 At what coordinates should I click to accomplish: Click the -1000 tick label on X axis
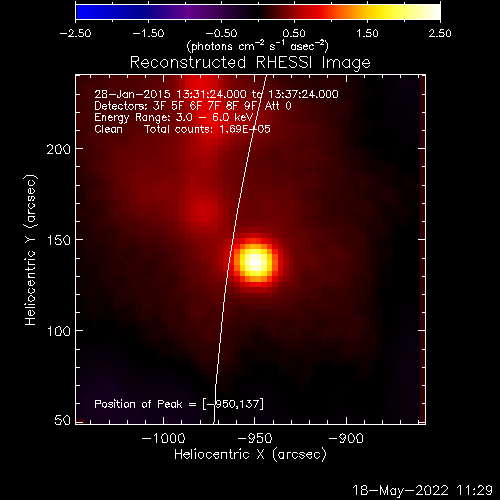point(163,438)
